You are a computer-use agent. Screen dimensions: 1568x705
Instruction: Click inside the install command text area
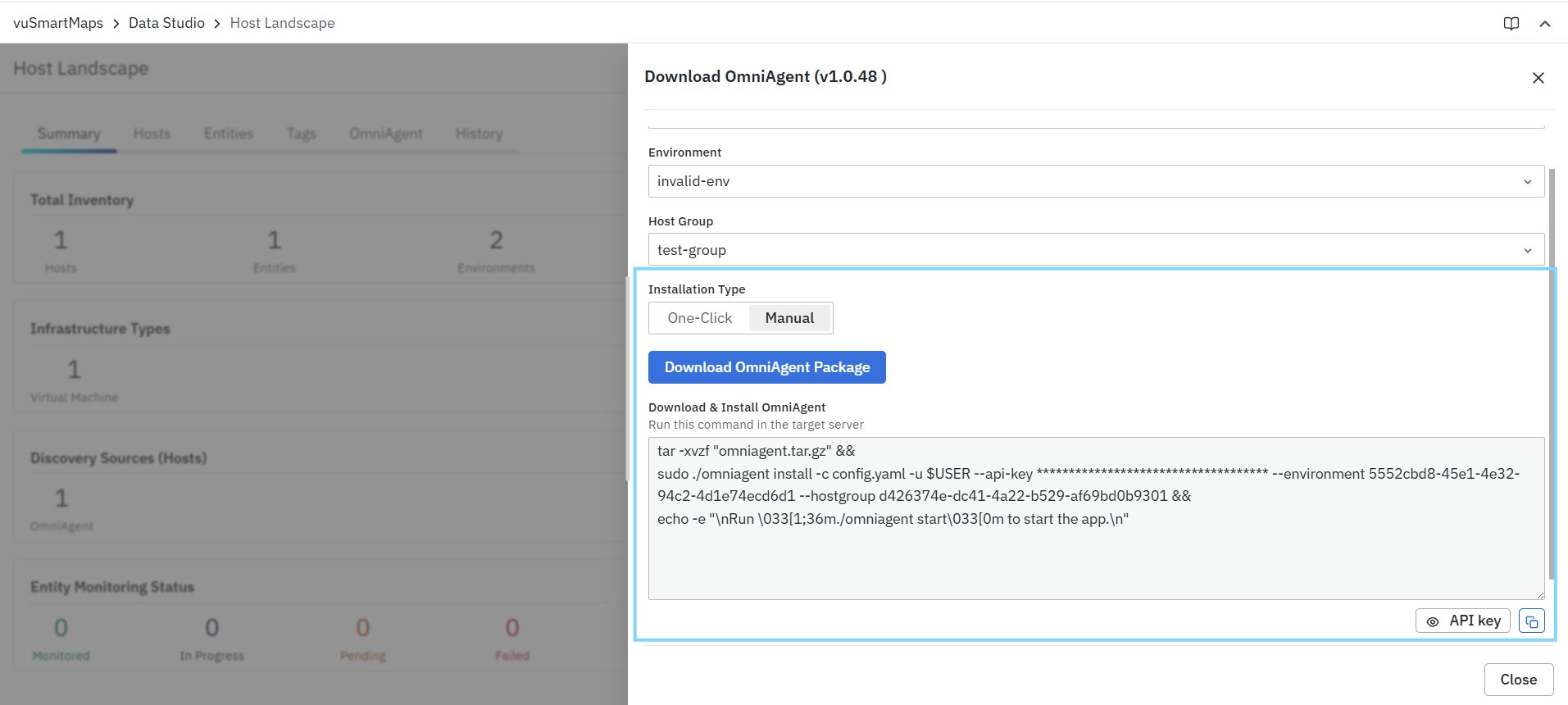tap(1097, 518)
